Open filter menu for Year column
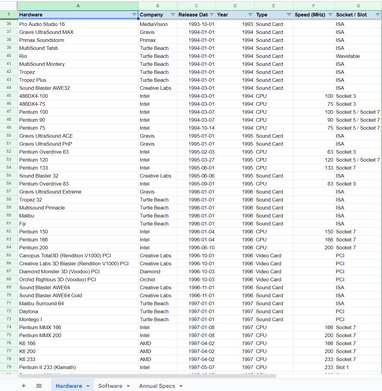Screen dimensions: 382x391 [x=250, y=15]
